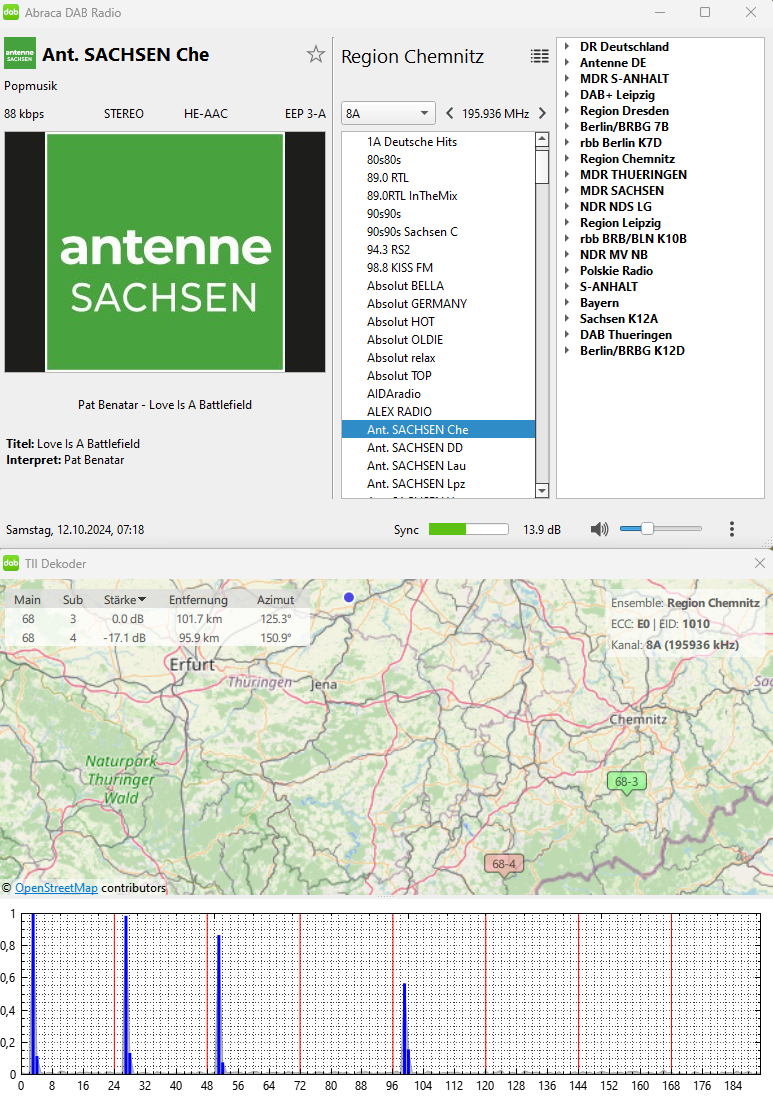This screenshot has height=1096, width=773.
Task: Expand the rbb Berlin K7D ensemble
Action: [x=567, y=143]
